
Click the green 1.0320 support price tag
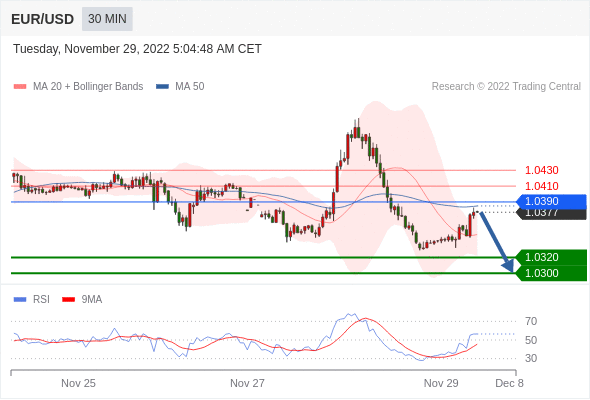[x=552, y=257]
